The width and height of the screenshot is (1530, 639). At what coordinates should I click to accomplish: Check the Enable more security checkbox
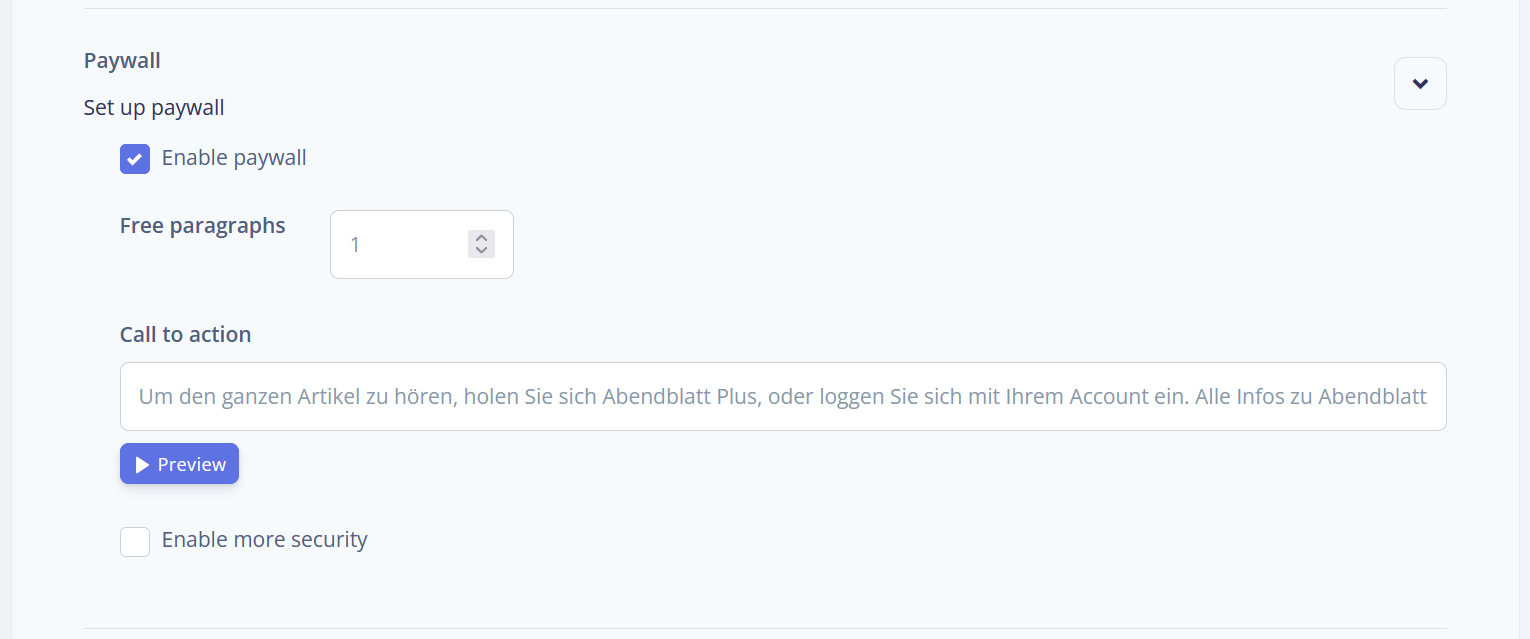coord(135,542)
